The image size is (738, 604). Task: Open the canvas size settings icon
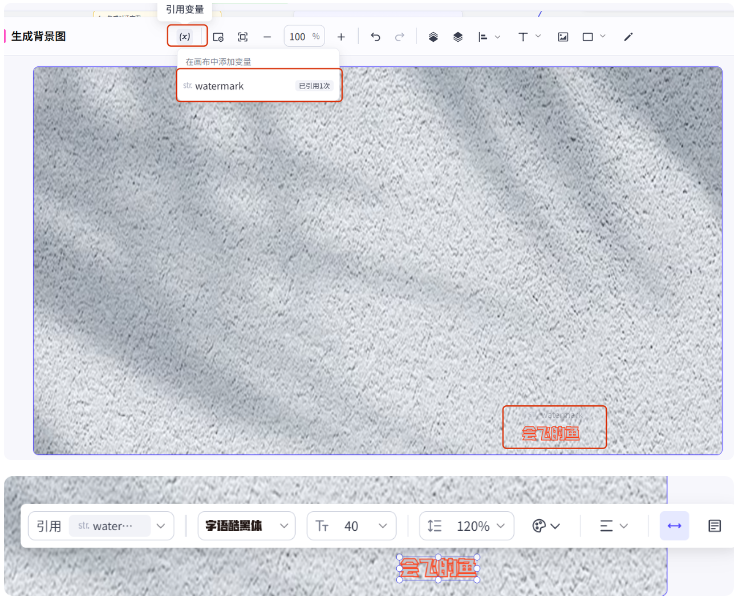point(218,37)
